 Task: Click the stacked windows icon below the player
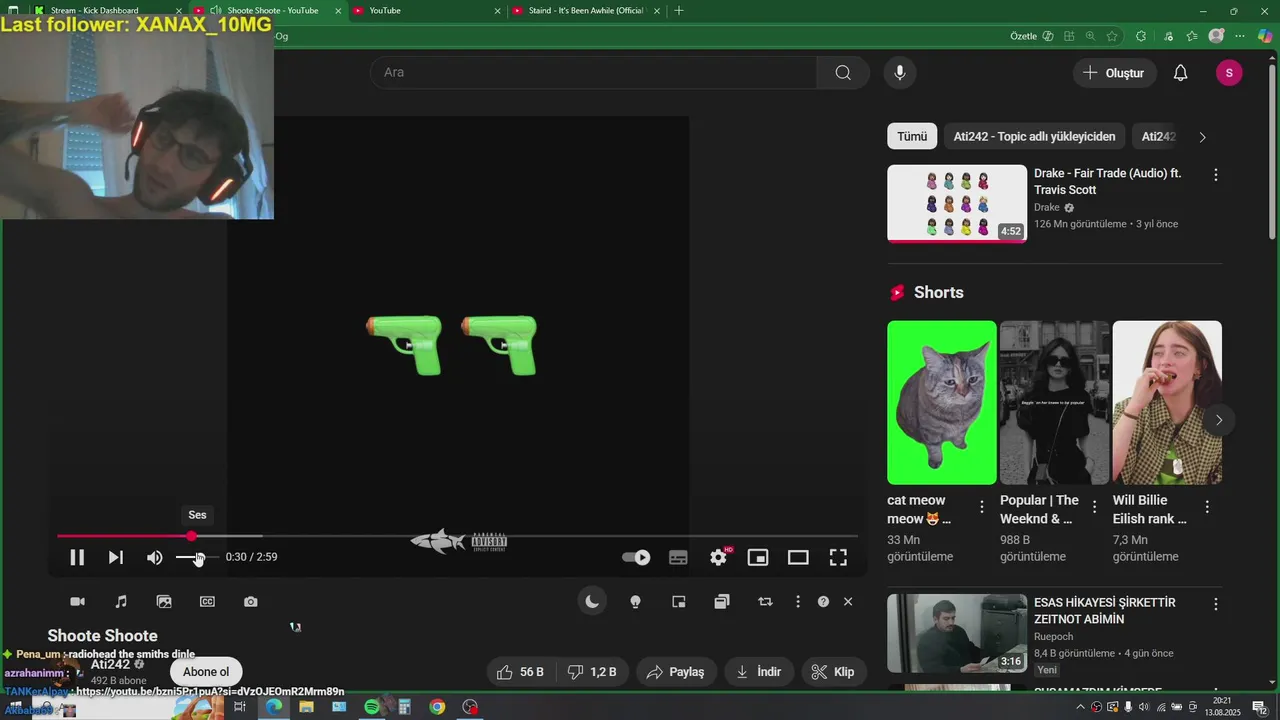click(722, 601)
